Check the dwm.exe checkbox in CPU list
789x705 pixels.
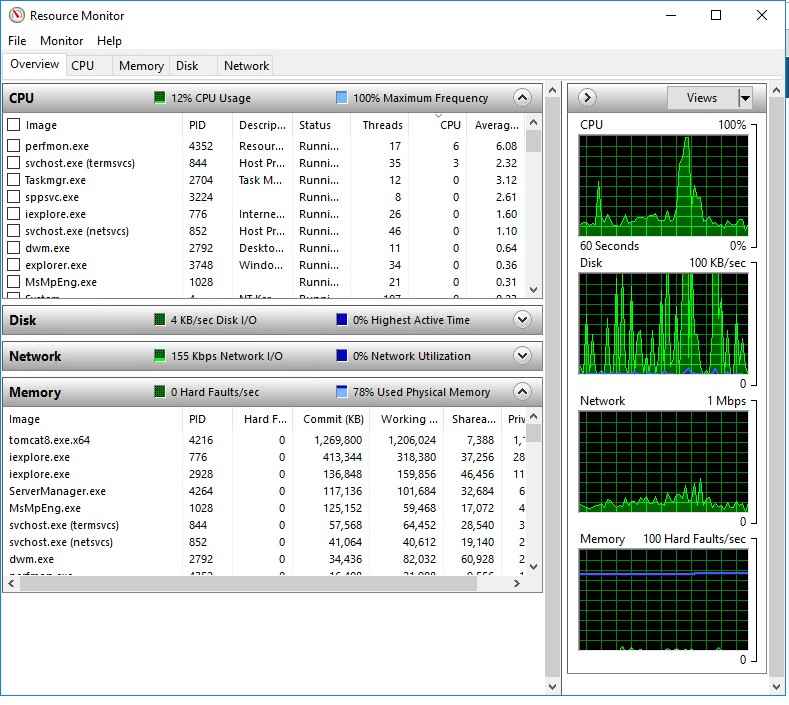click(x=14, y=248)
